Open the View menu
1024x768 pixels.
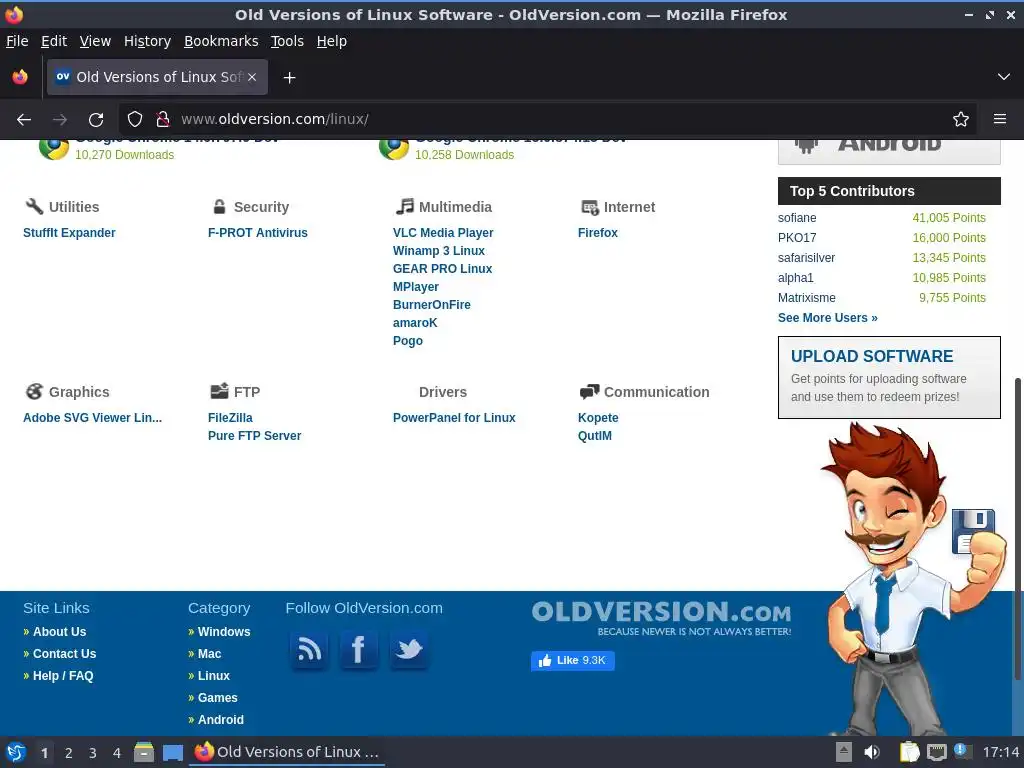point(95,41)
